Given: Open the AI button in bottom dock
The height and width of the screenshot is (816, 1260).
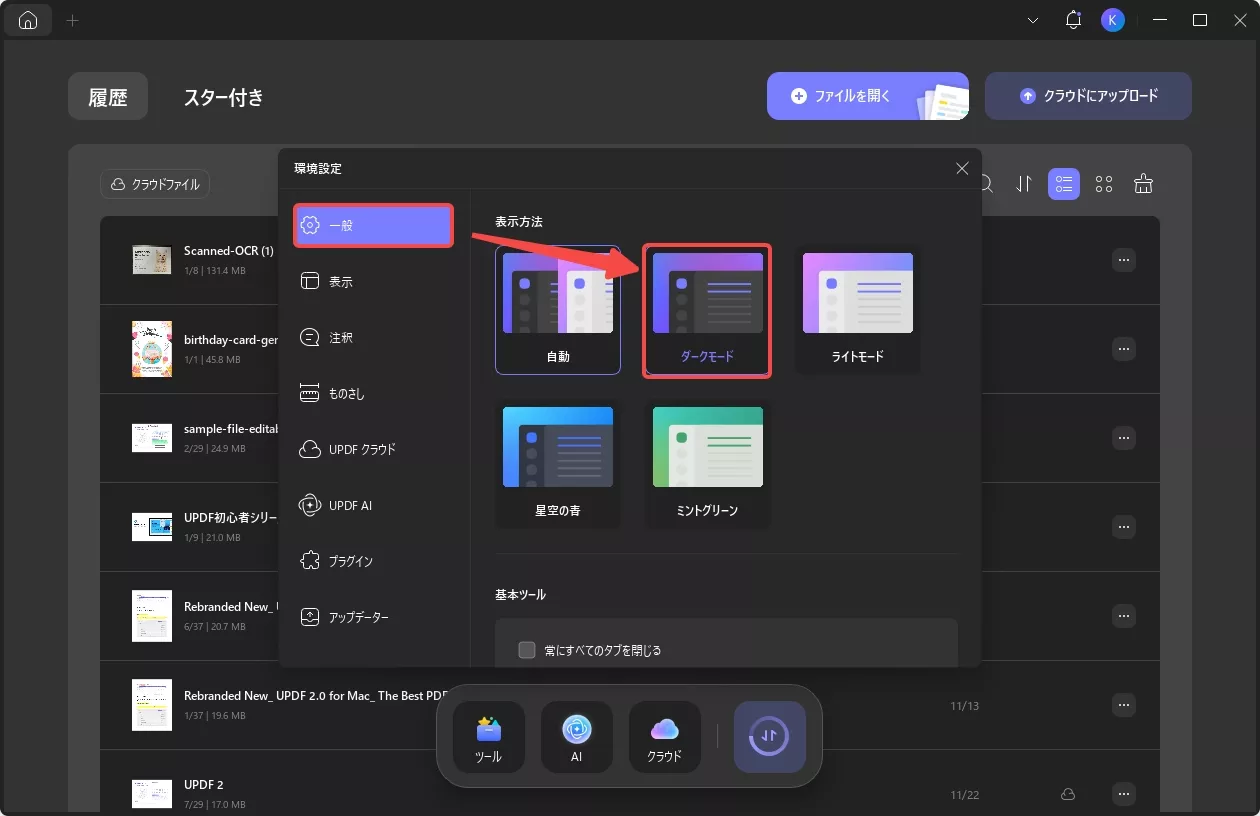Looking at the screenshot, I should pos(577,737).
